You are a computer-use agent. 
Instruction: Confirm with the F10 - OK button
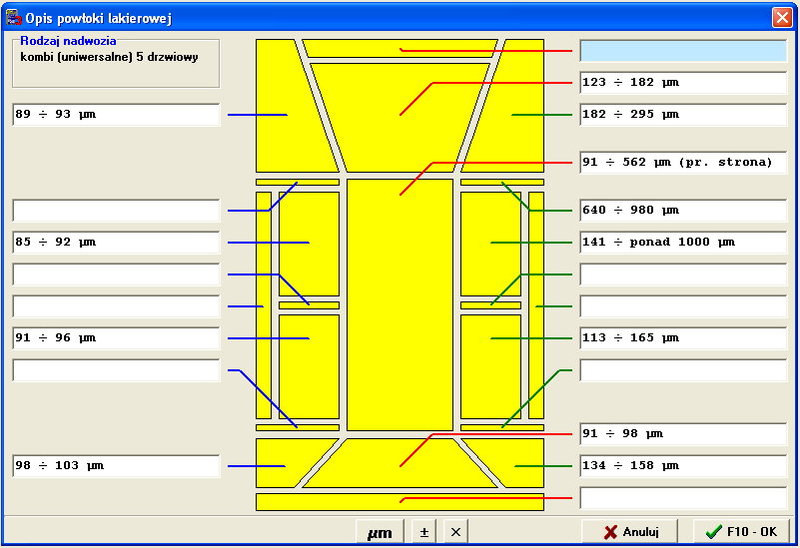[x=741, y=532]
